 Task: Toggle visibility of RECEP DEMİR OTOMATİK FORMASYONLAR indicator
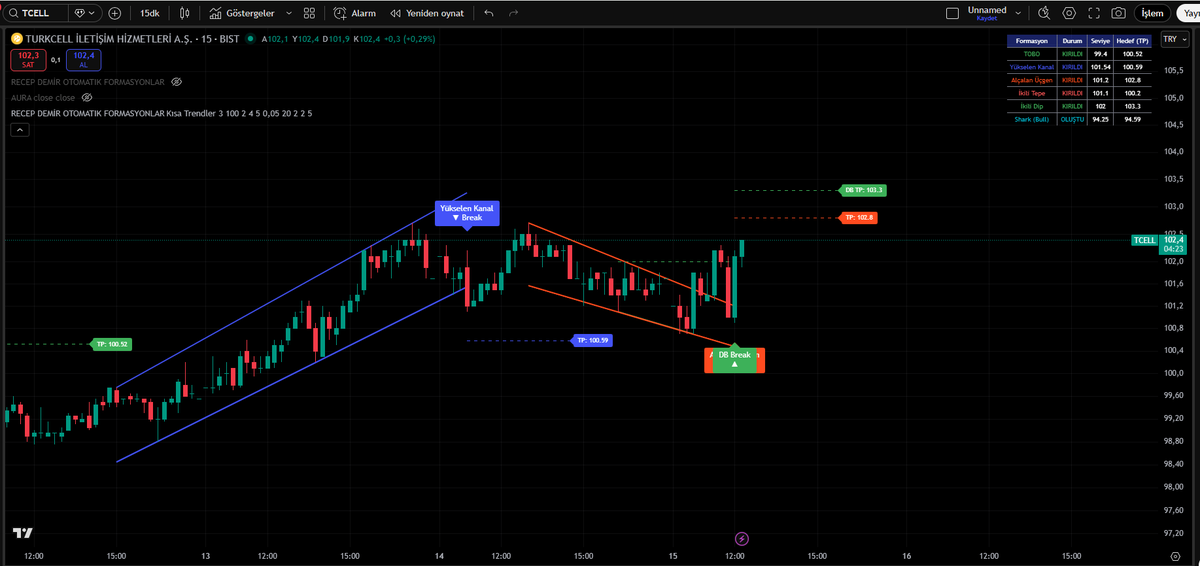177,82
